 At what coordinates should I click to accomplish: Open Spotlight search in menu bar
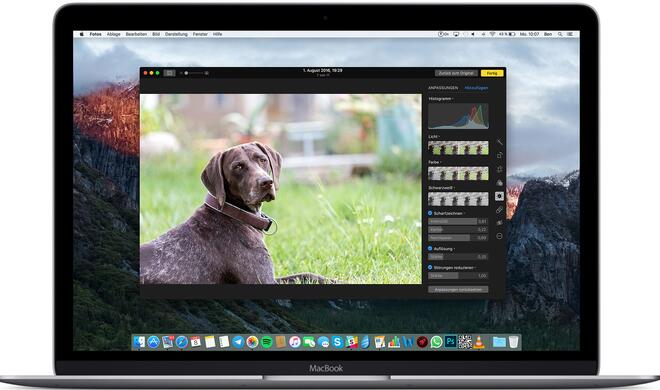point(560,34)
